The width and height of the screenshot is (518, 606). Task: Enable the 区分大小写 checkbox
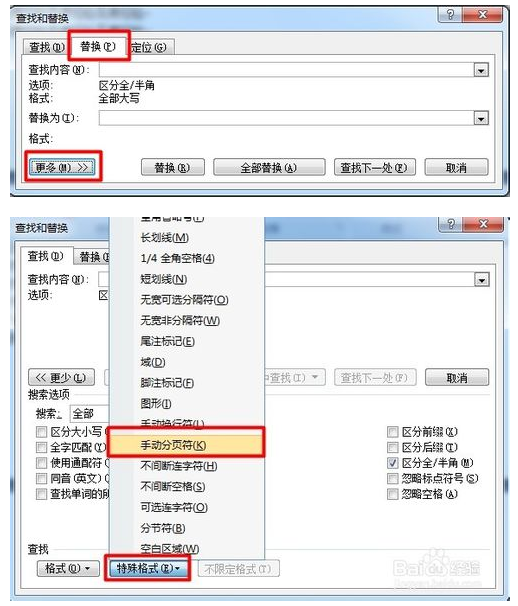(x=41, y=432)
